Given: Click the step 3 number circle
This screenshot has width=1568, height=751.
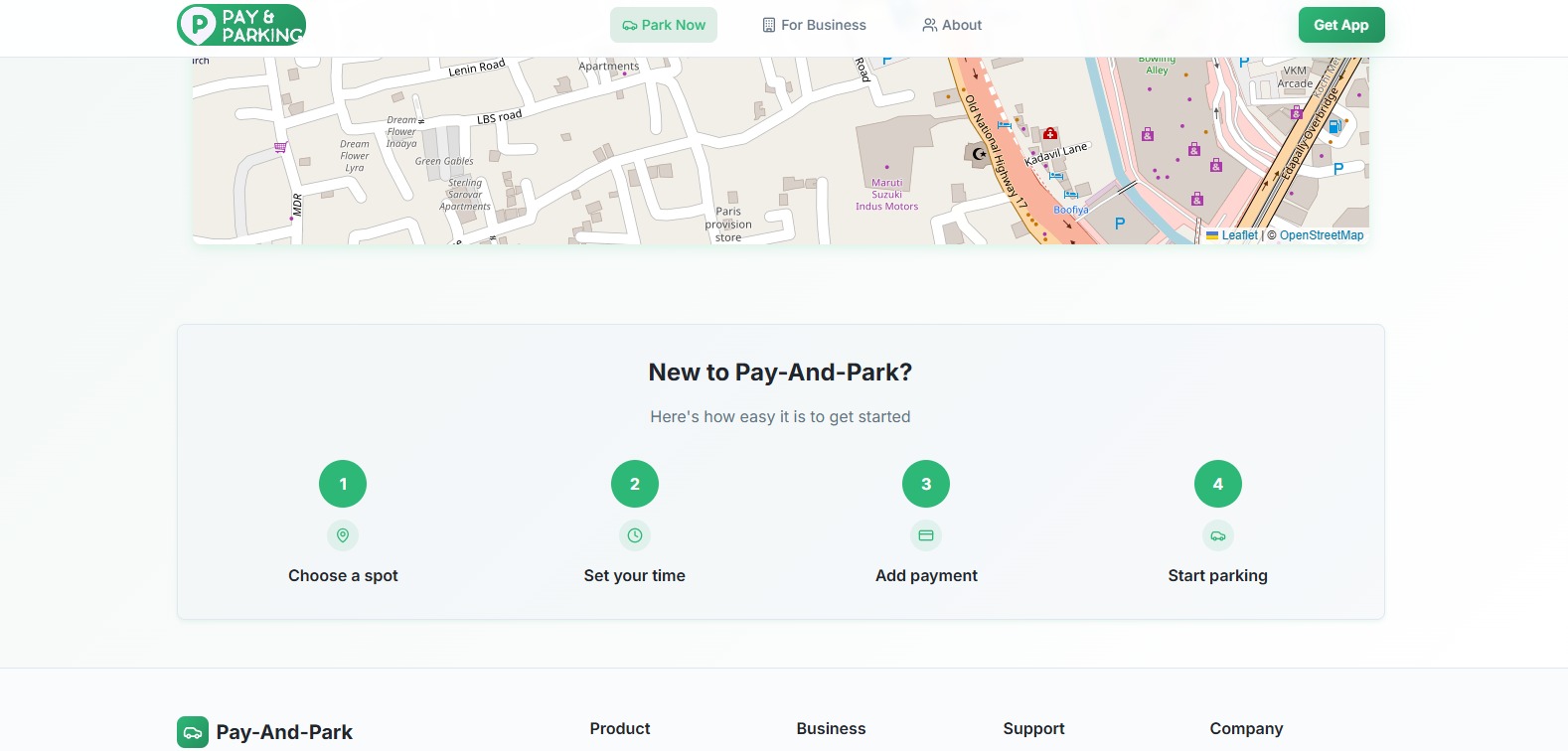Looking at the screenshot, I should coord(926,484).
